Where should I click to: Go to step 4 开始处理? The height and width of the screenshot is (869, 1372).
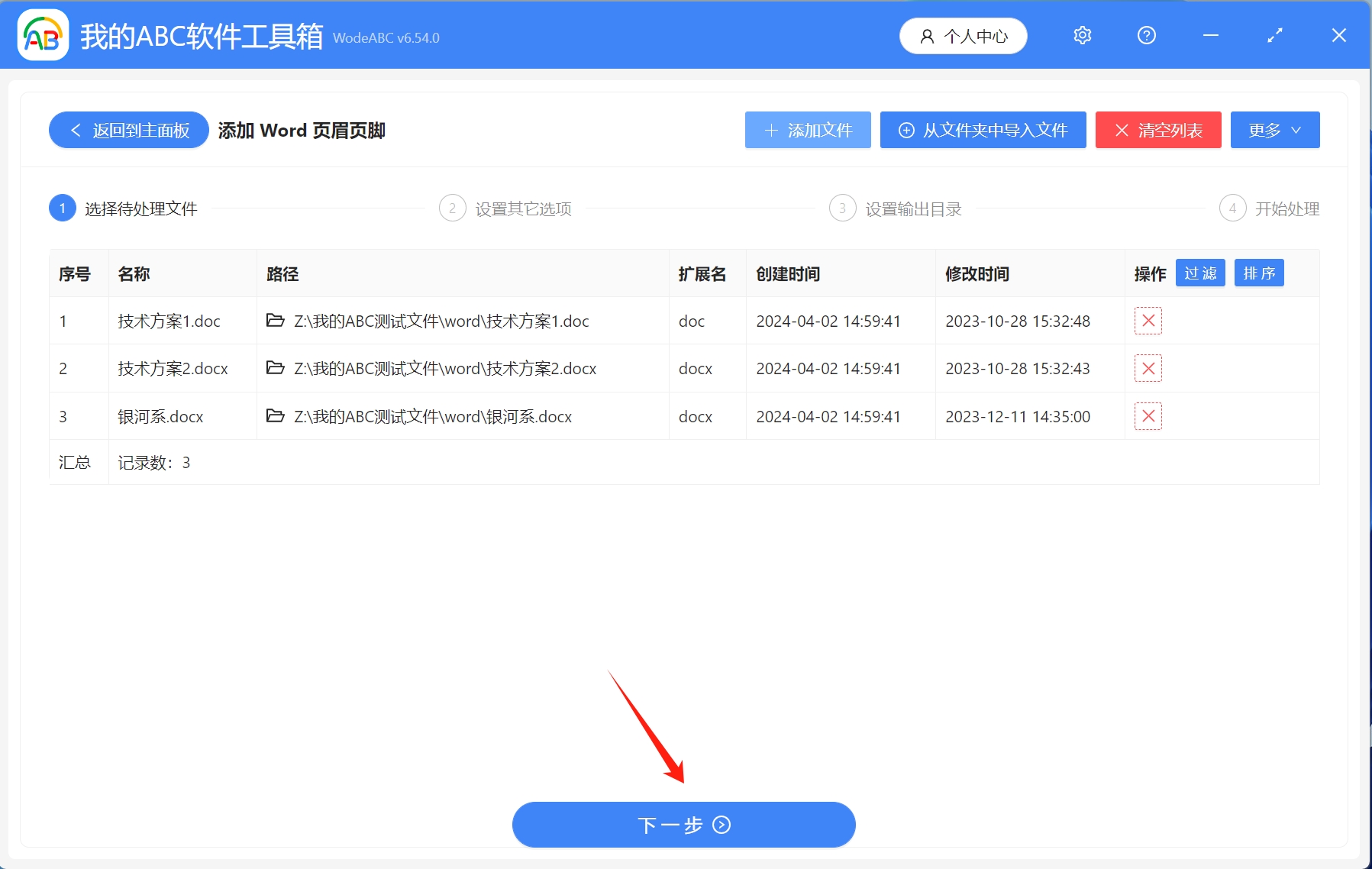point(1269,208)
